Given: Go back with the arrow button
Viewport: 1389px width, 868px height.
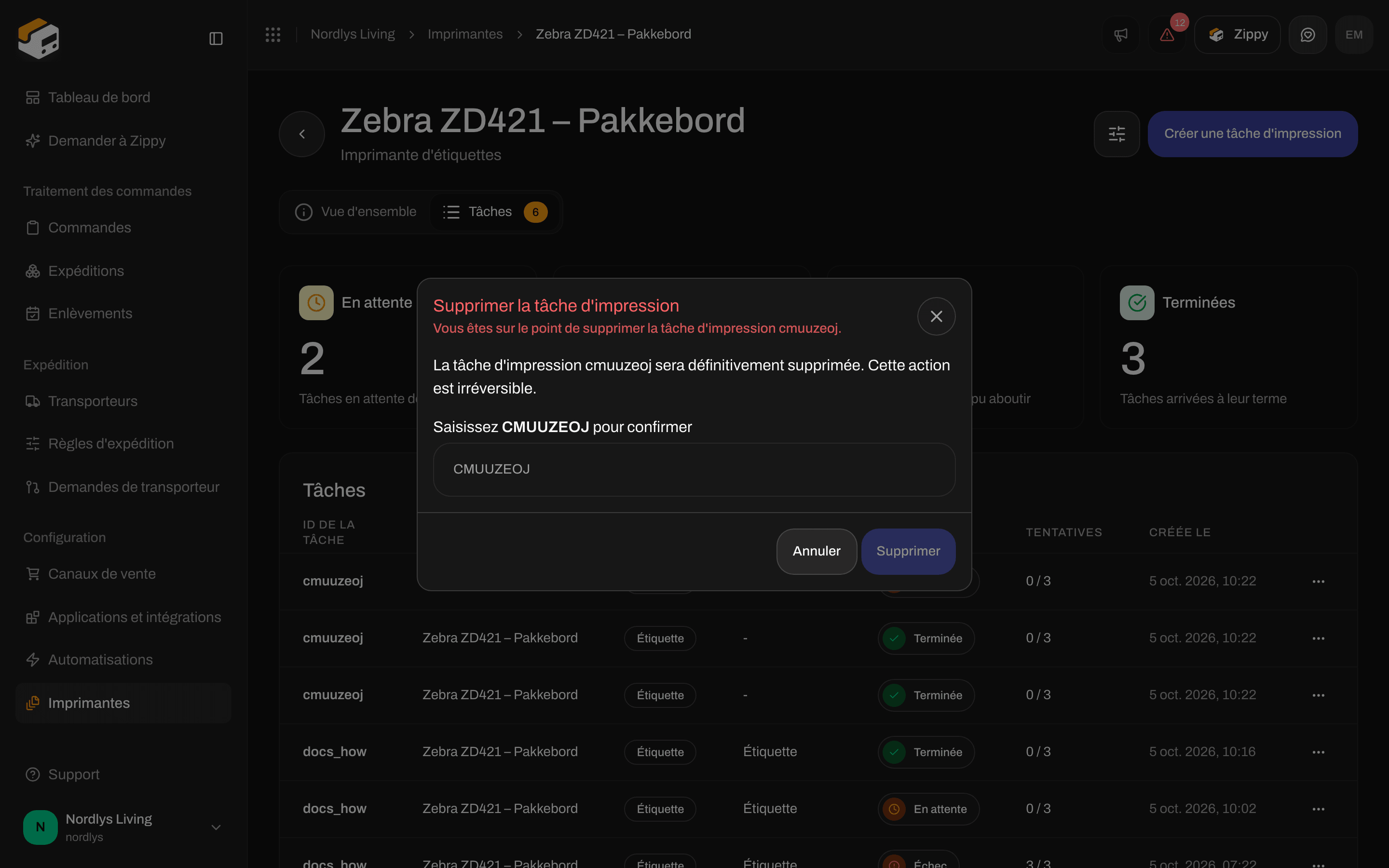Looking at the screenshot, I should point(302,134).
